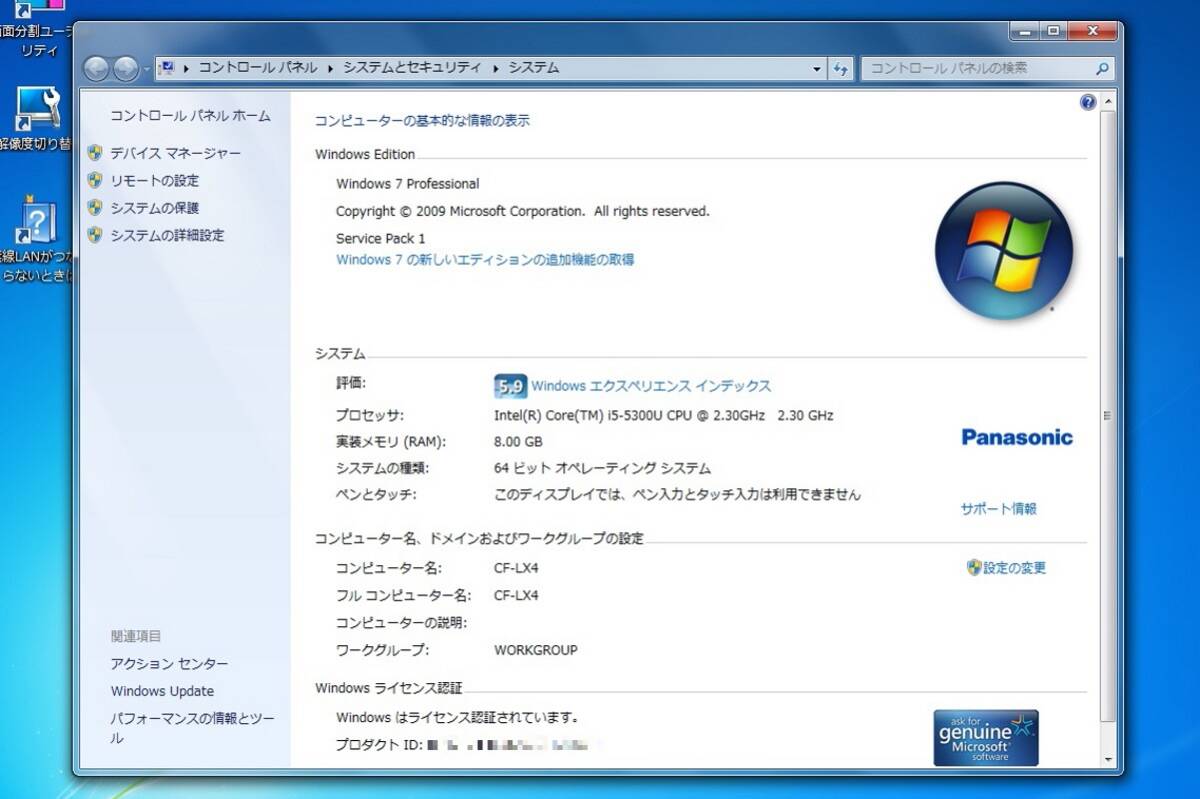Click shield icon beside リモートの設定
Viewport: 1200px width, 799px height.
[x=95, y=181]
